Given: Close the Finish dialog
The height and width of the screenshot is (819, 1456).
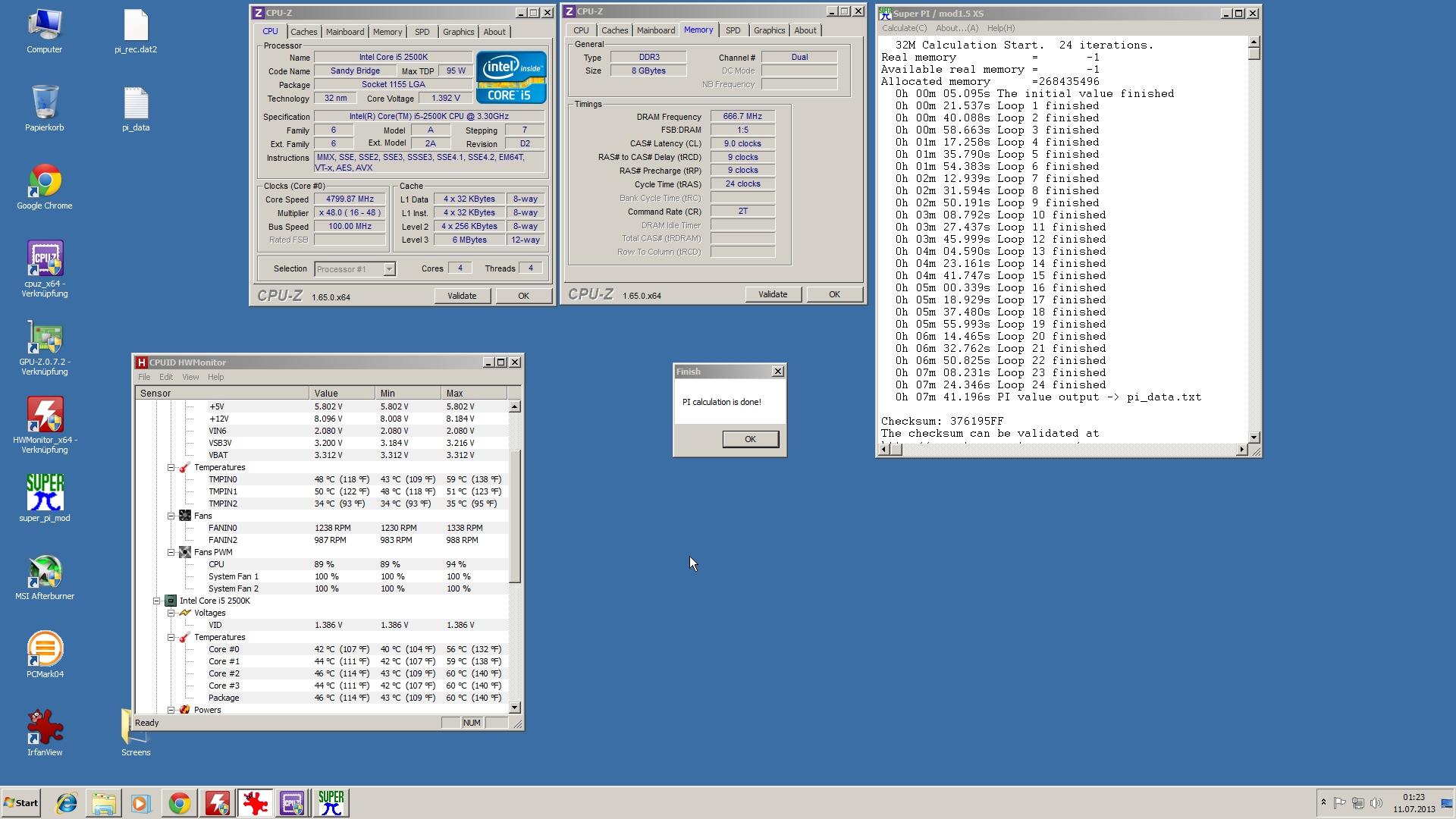Looking at the screenshot, I should click(x=777, y=371).
